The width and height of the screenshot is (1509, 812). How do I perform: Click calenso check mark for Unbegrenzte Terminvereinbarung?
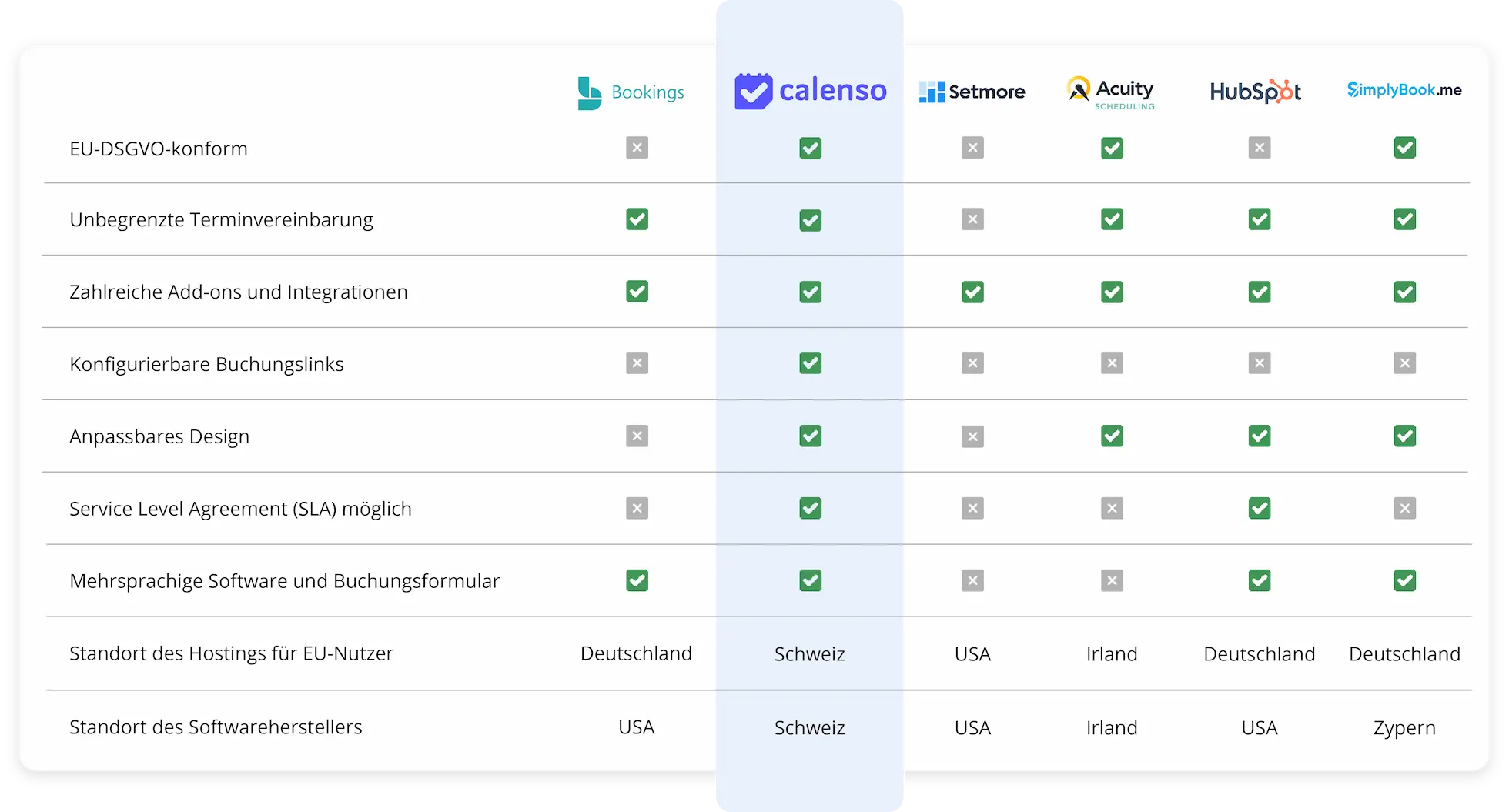[x=810, y=220]
